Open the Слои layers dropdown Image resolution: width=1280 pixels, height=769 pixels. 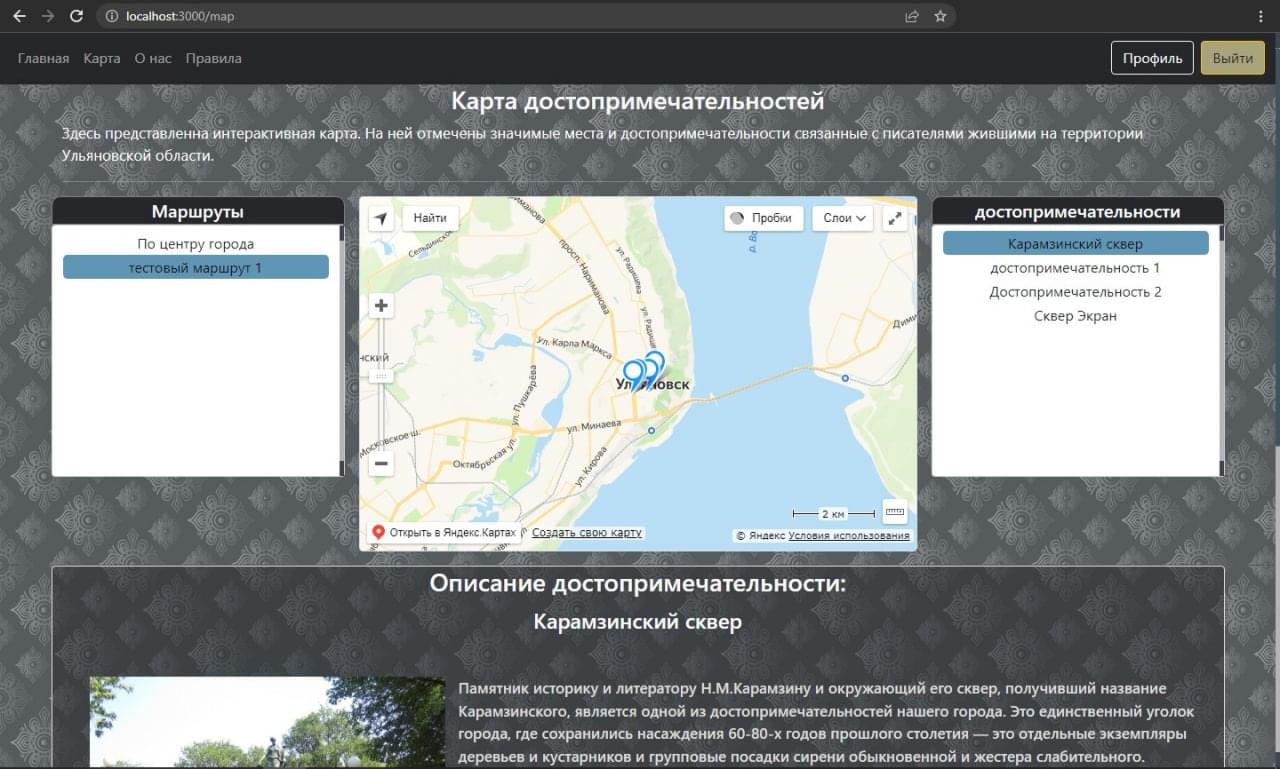click(843, 218)
